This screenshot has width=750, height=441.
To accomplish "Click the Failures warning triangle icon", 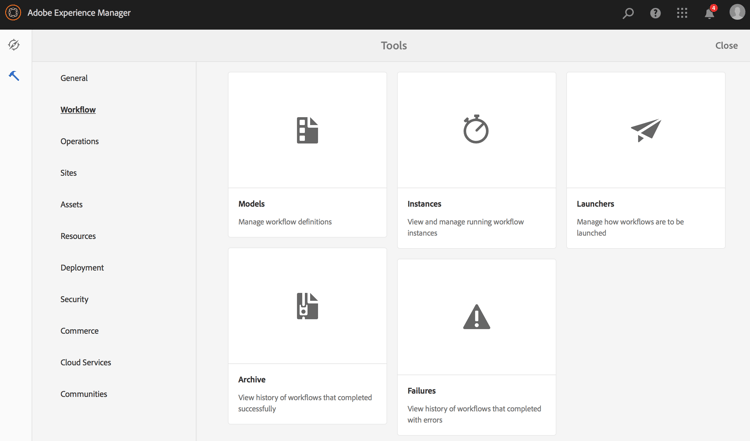I will (476, 317).
